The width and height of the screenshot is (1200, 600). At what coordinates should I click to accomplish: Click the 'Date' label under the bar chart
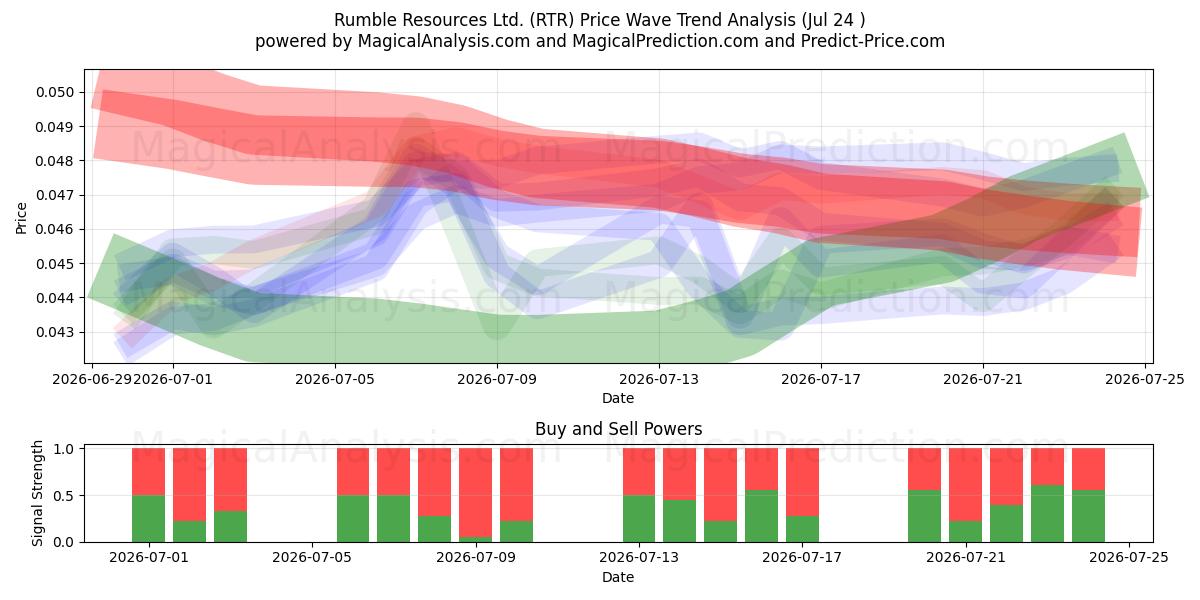pos(618,577)
